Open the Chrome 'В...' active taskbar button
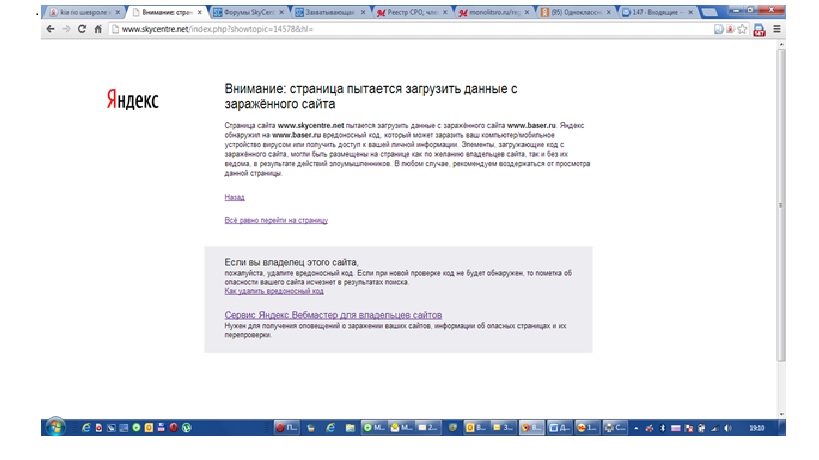Image resolution: width=819 pixels, height=460 pixels. pos(531,428)
